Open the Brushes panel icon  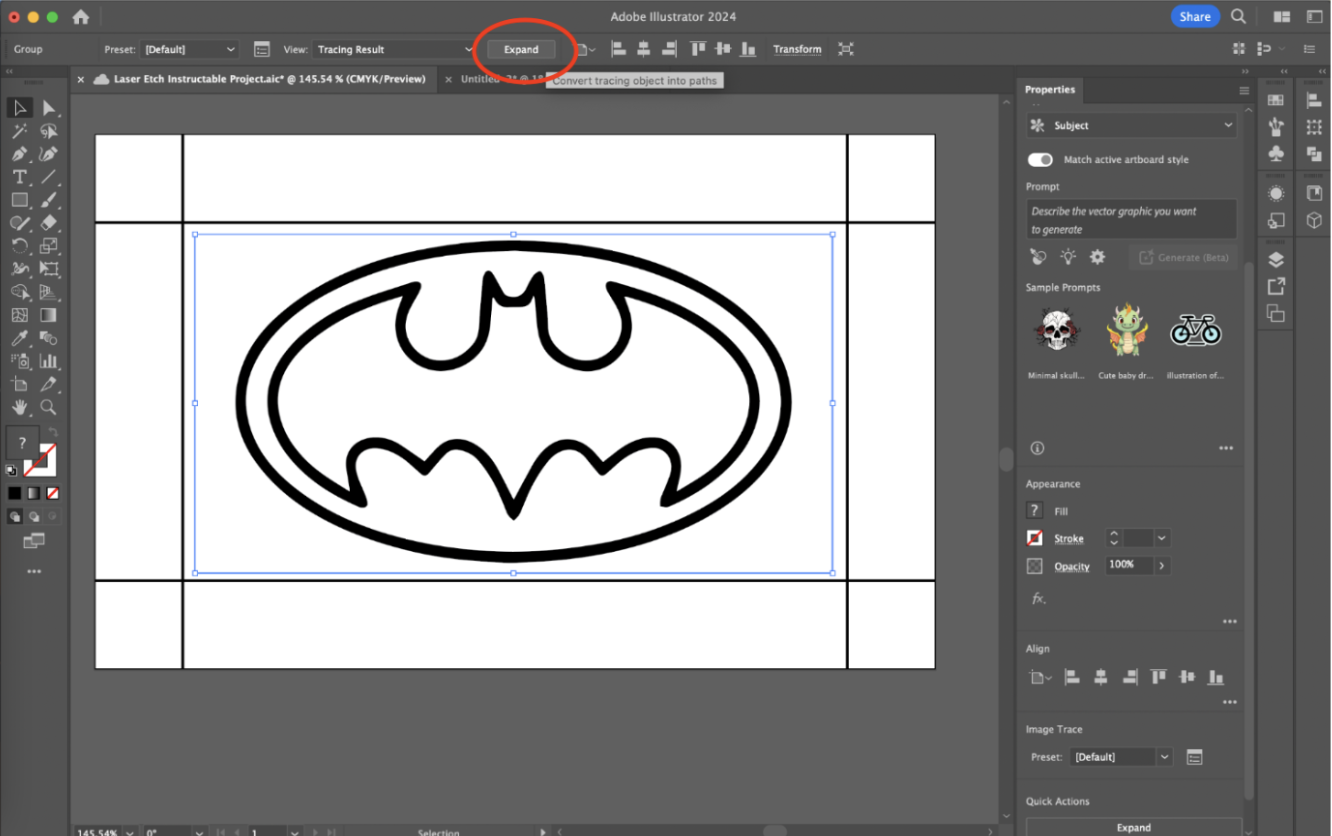pos(1276,127)
